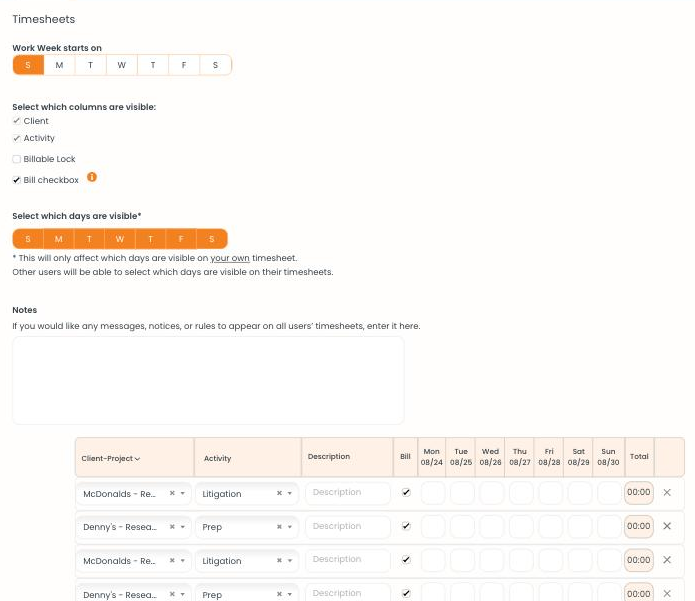Toggle Sunday in visible days selector

point(28,239)
